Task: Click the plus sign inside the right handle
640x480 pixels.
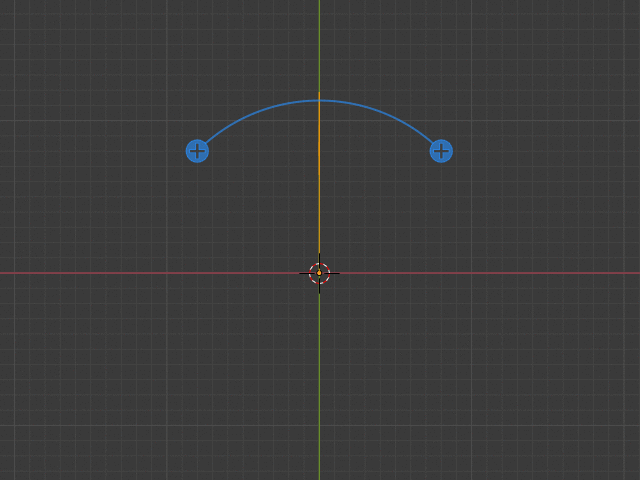Action: coord(441,151)
